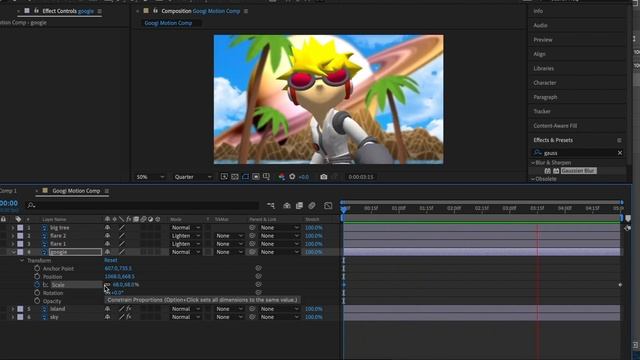
Task: Click the Reset link for Transform
Action: [x=111, y=260]
